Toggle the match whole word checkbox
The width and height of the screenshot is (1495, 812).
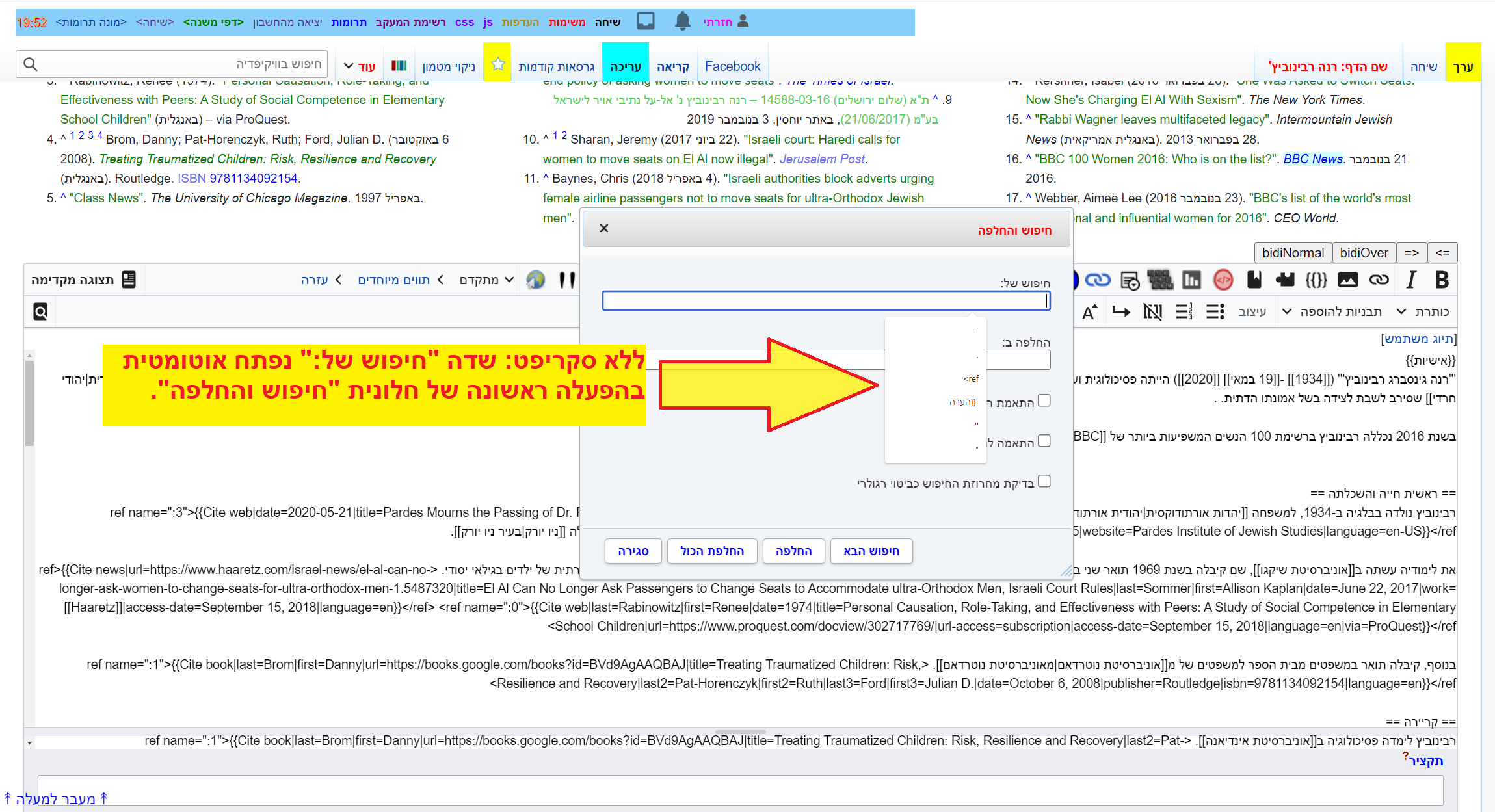point(1044,441)
